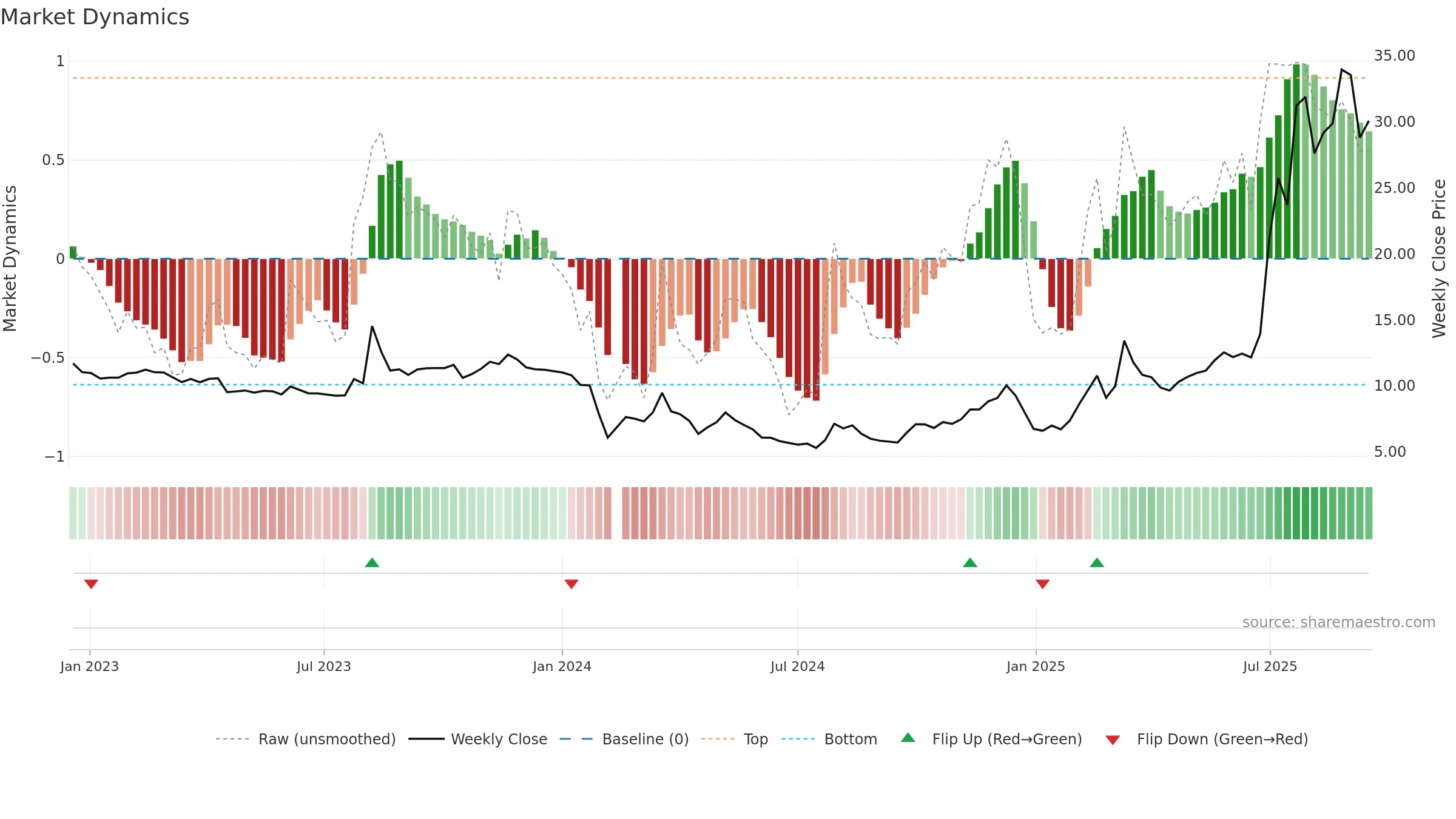Screen dimensions: 1456x819
Task: Click the green Flip Up triangle icon in legend
Action: 908,738
